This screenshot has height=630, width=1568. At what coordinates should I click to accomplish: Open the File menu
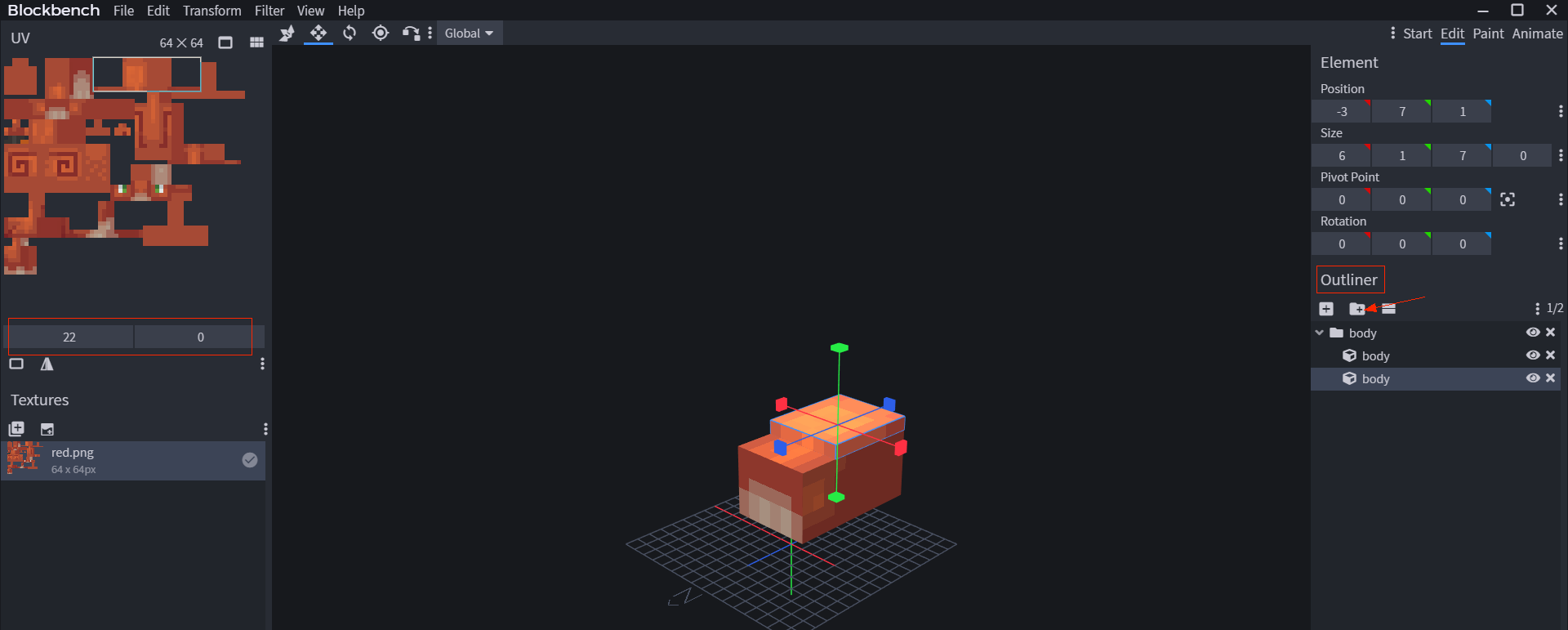[123, 11]
